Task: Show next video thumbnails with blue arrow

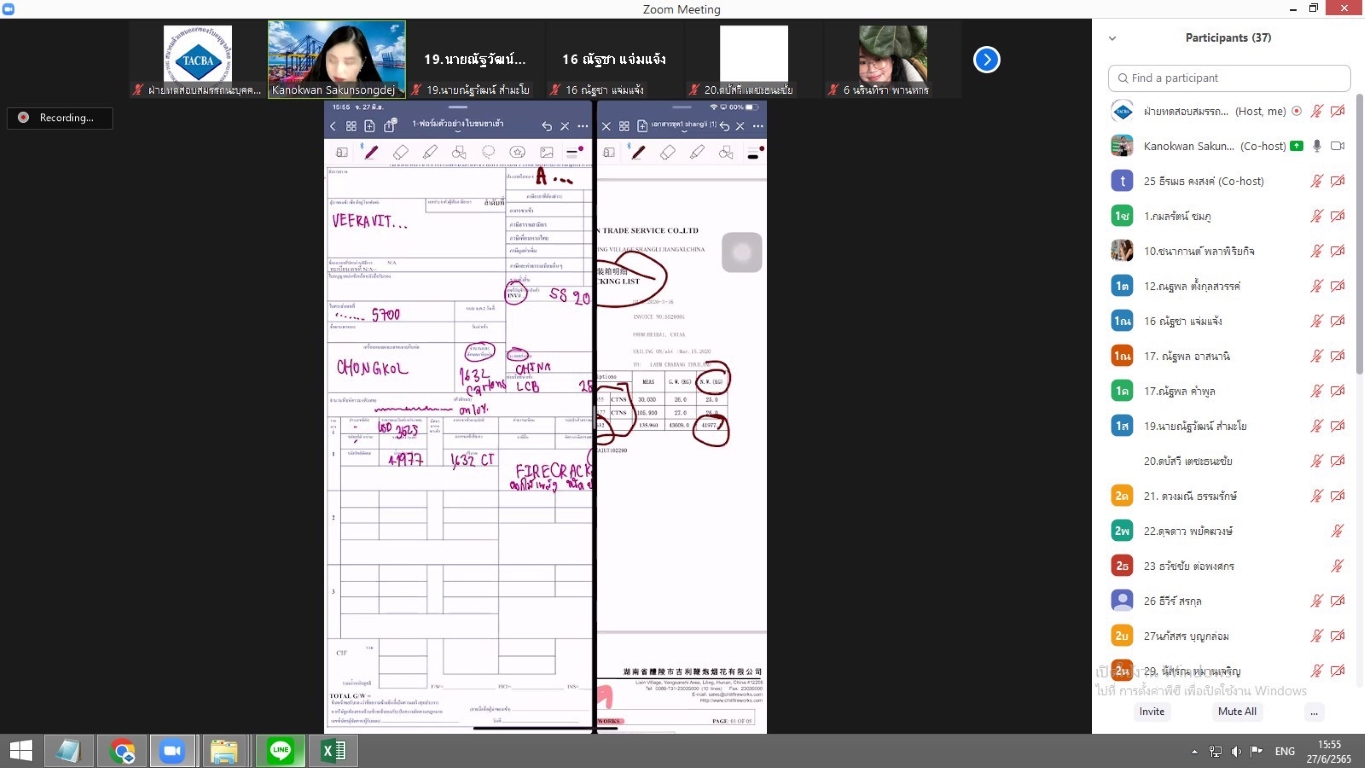Action: (x=987, y=60)
